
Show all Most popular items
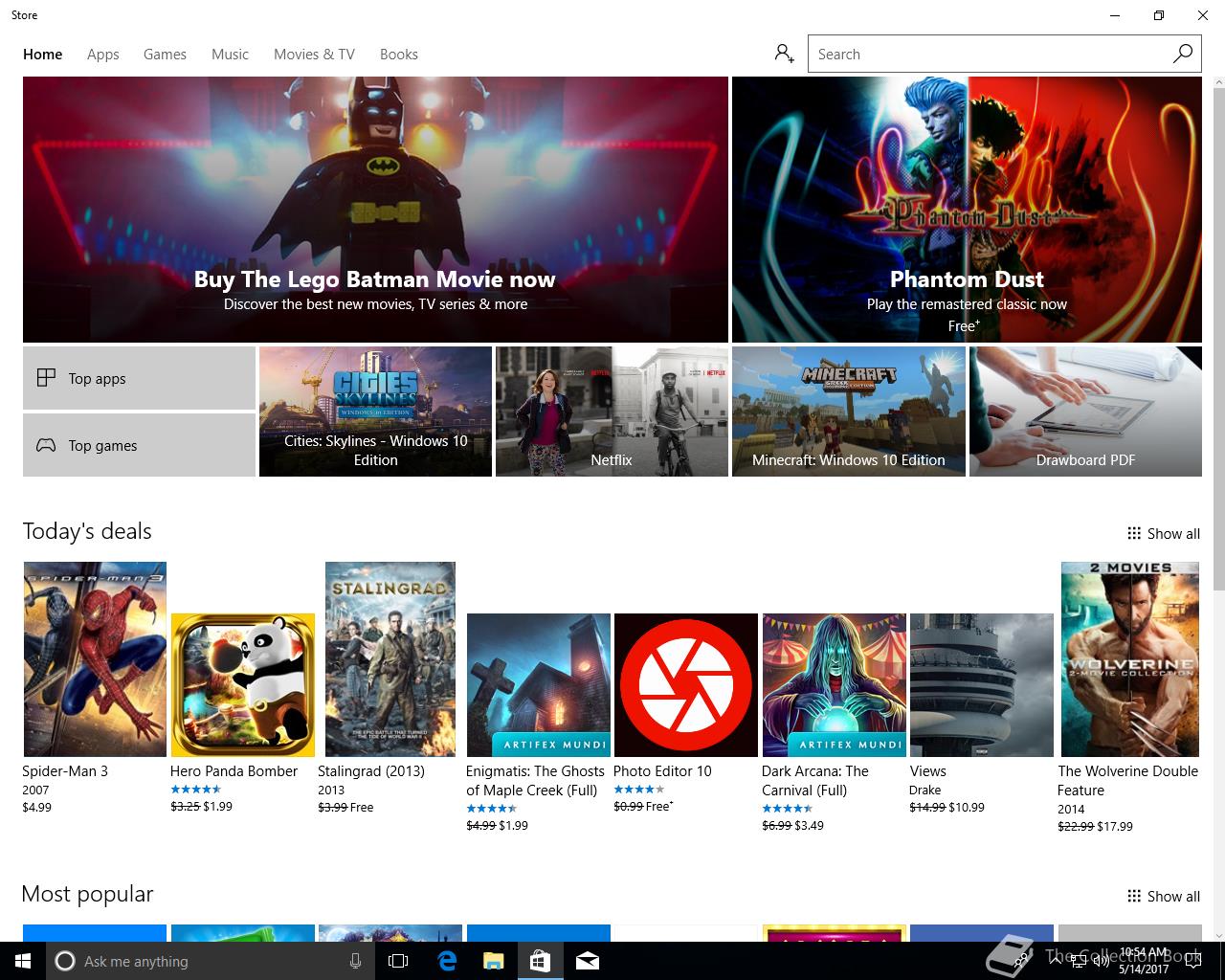point(1163,897)
